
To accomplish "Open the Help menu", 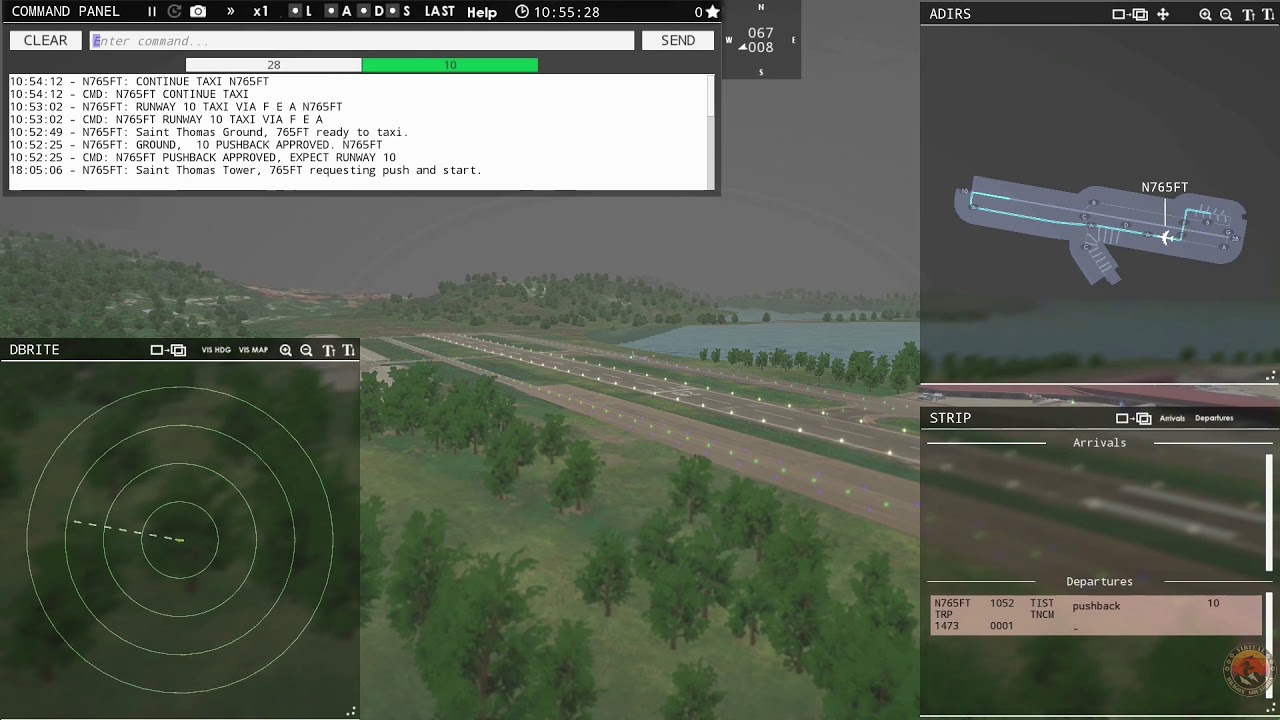I will (x=482, y=12).
